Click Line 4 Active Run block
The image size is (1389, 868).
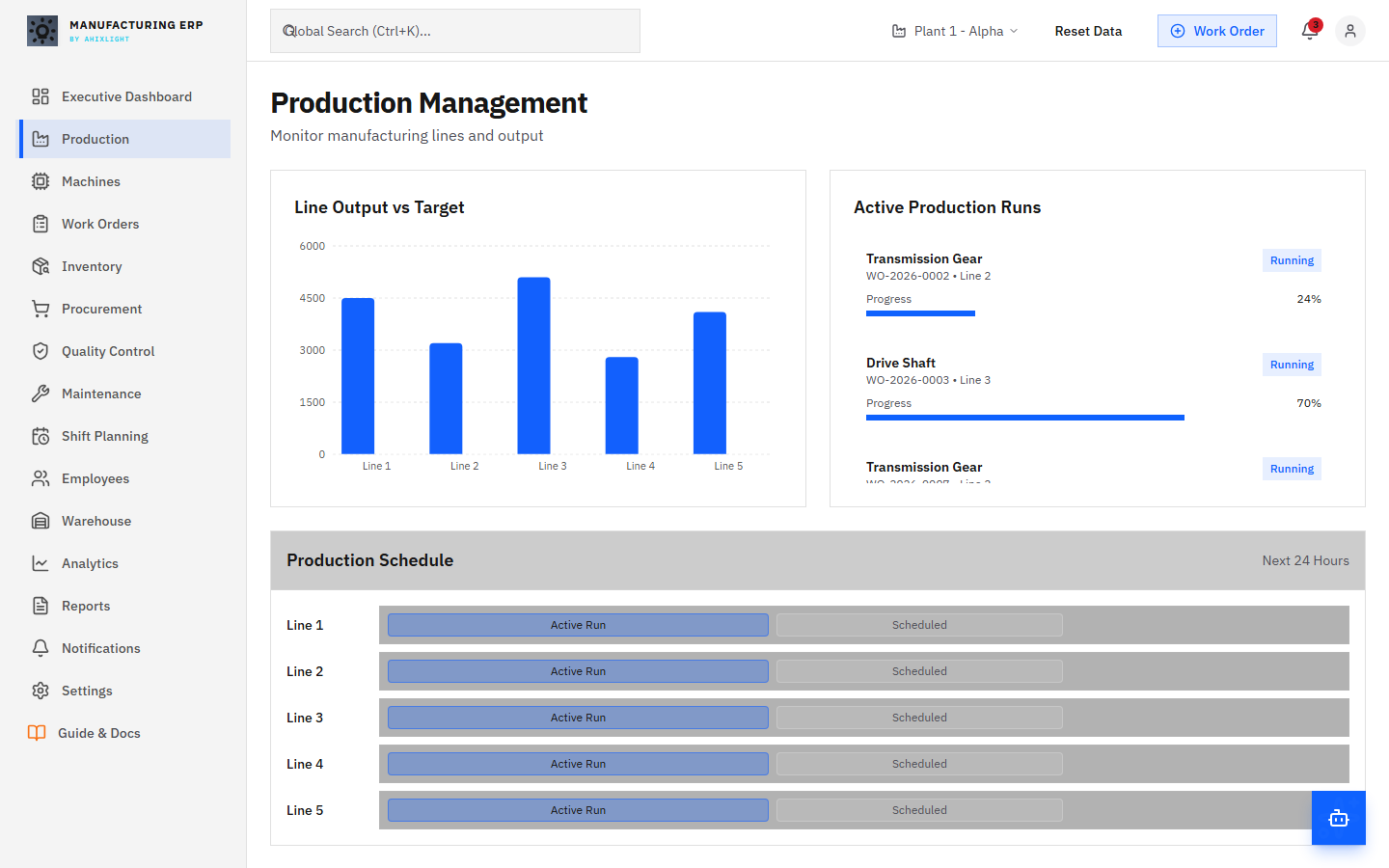point(578,764)
